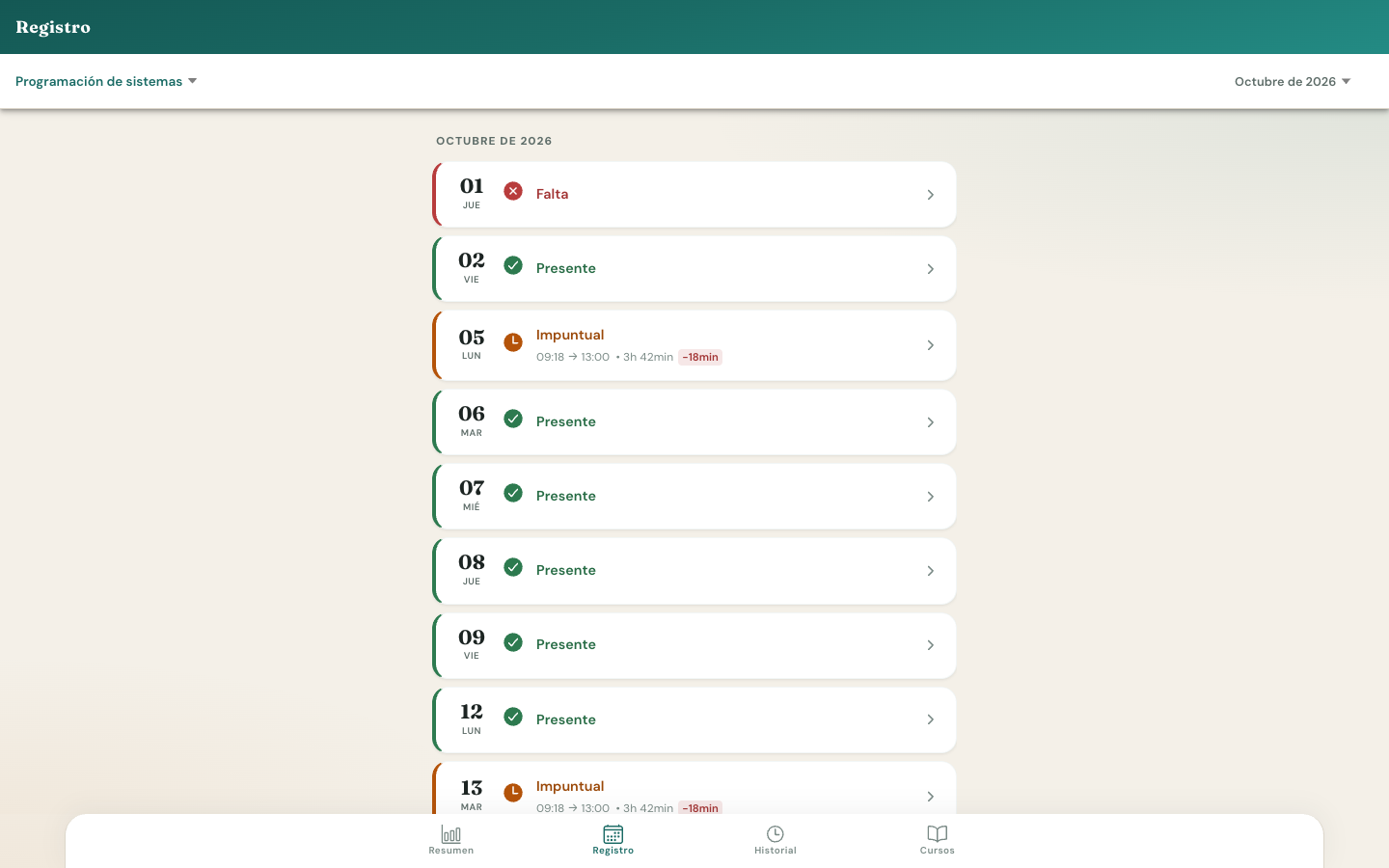Click the green check icon on day 07
Viewport: 1389px width, 868px height.
click(513, 493)
